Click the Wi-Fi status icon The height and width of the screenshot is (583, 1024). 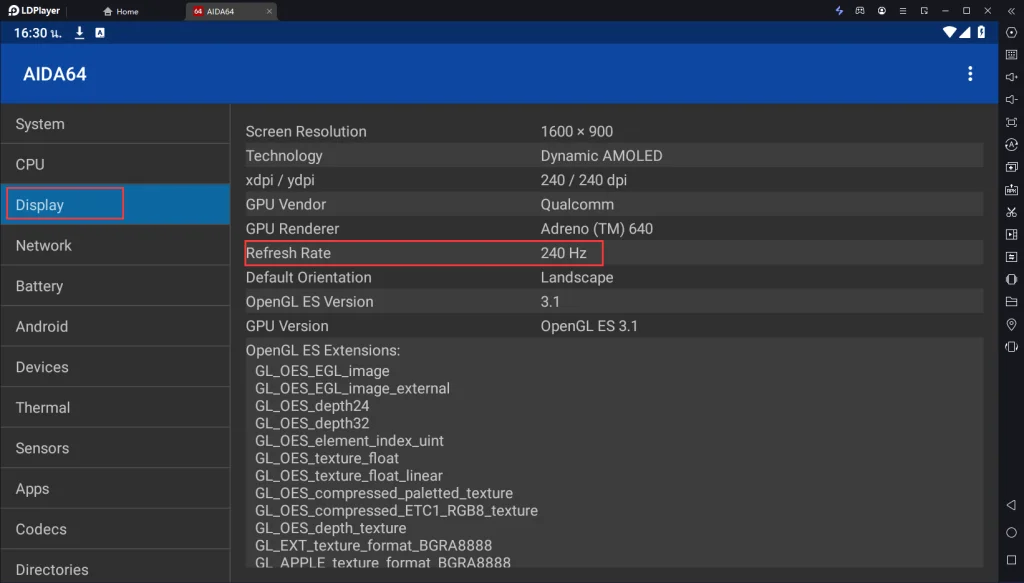point(949,33)
